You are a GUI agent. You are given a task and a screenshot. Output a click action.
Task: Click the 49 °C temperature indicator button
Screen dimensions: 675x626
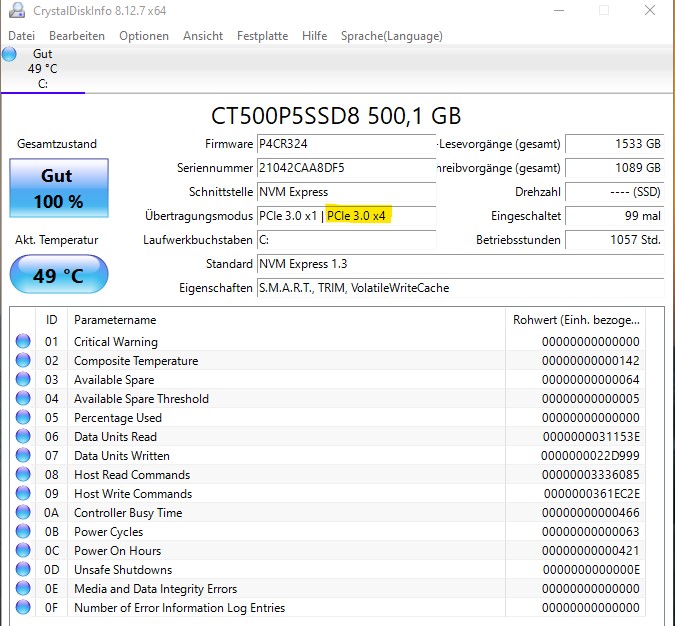click(59, 275)
